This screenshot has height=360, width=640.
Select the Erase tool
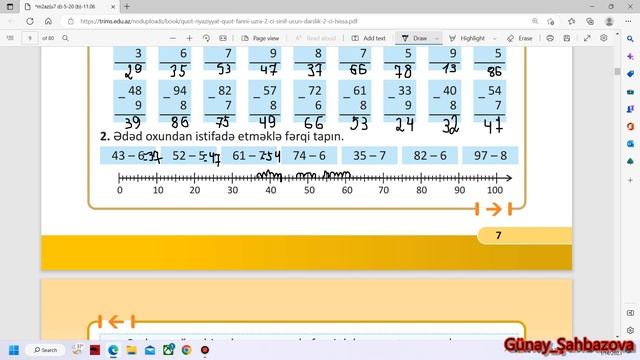point(520,38)
